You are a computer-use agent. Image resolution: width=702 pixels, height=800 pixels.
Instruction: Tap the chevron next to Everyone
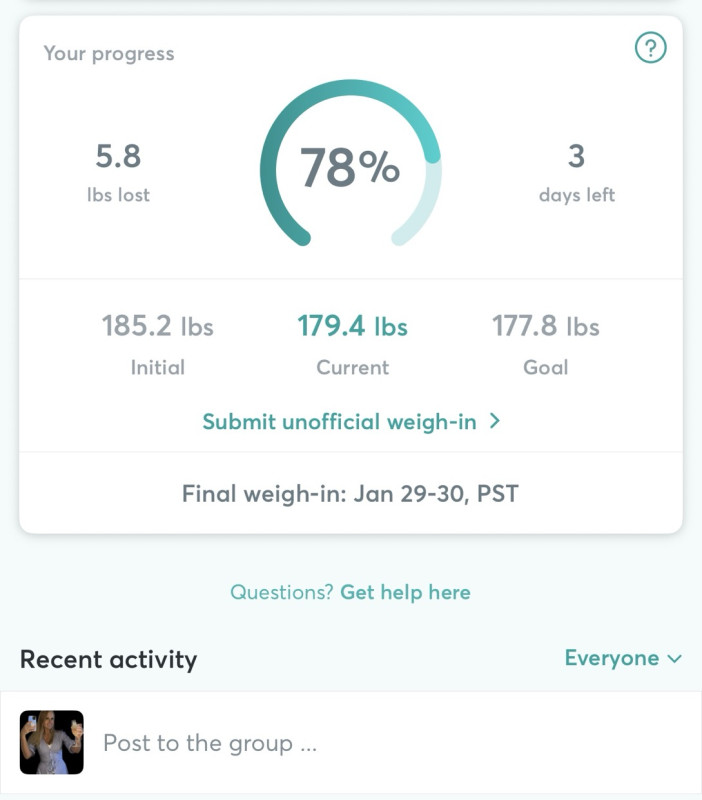click(675, 659)
